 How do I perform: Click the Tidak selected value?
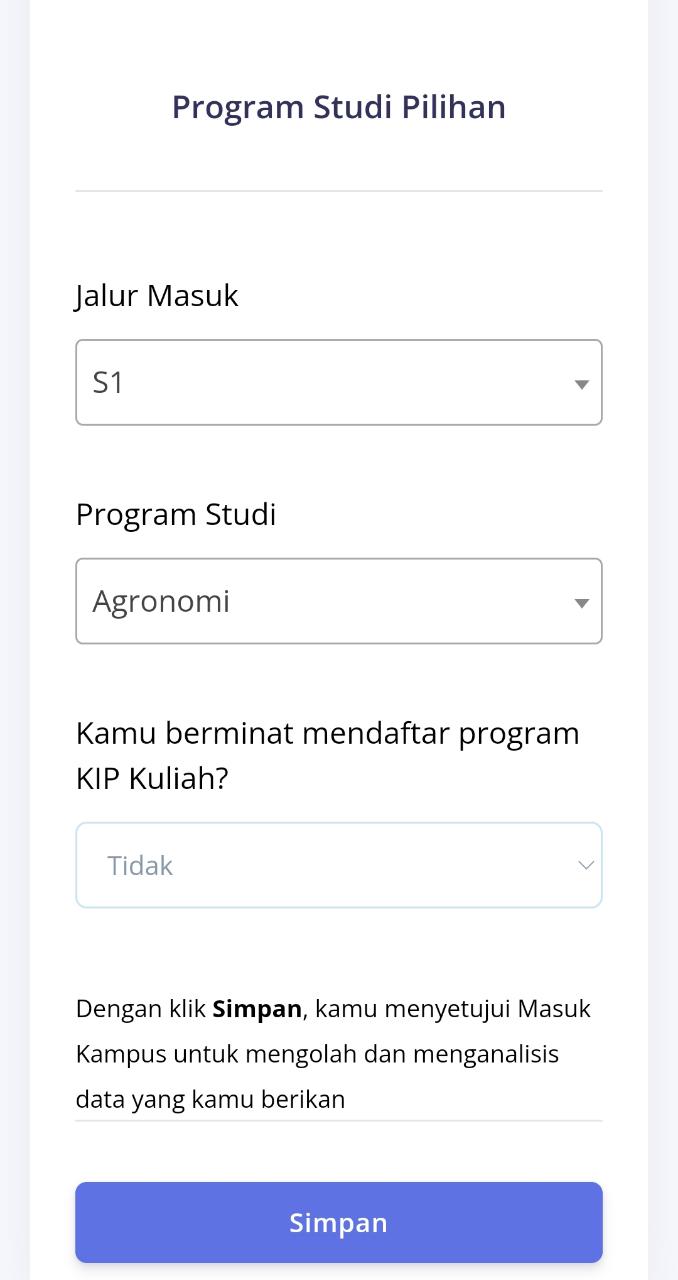click(x=140, y=866)
